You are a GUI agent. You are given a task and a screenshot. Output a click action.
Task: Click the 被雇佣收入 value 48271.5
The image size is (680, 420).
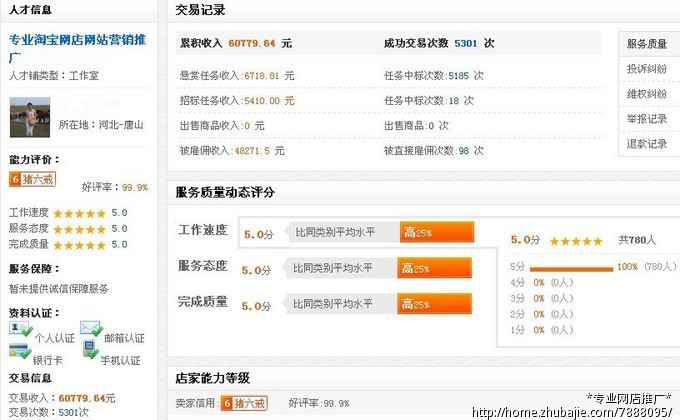tap(252, 151)
